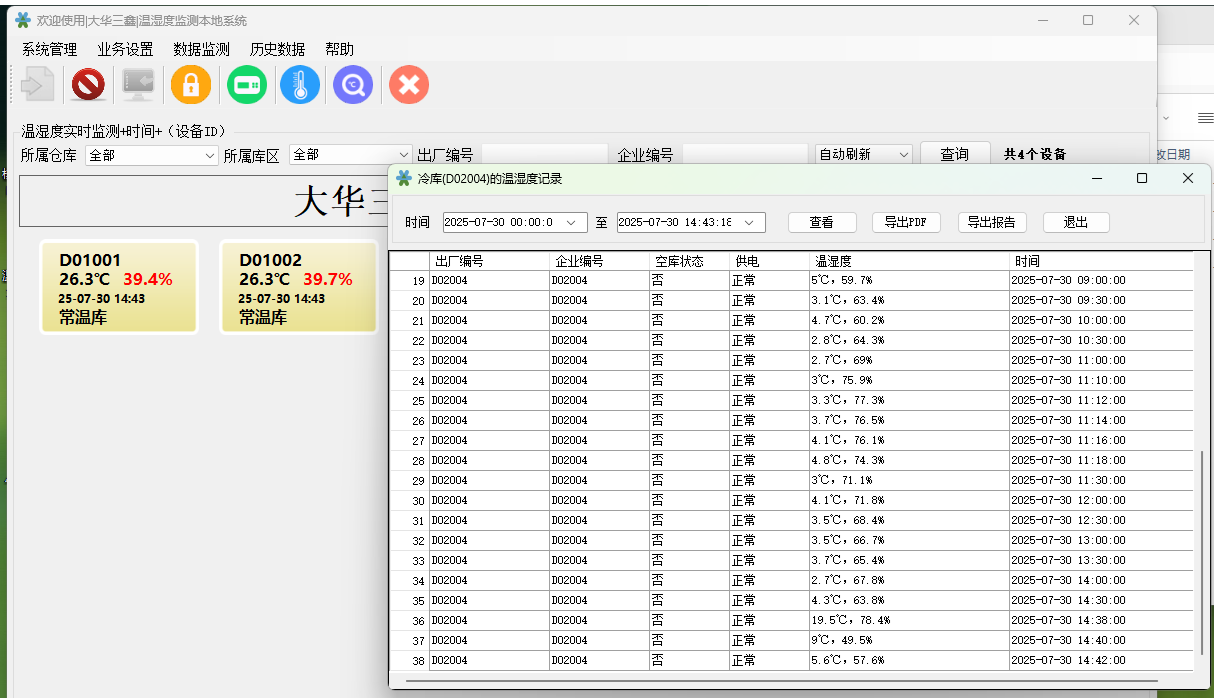Click the orange padlock toolbar icon
Screen dimensions: 1214x698
coord(191,85)
